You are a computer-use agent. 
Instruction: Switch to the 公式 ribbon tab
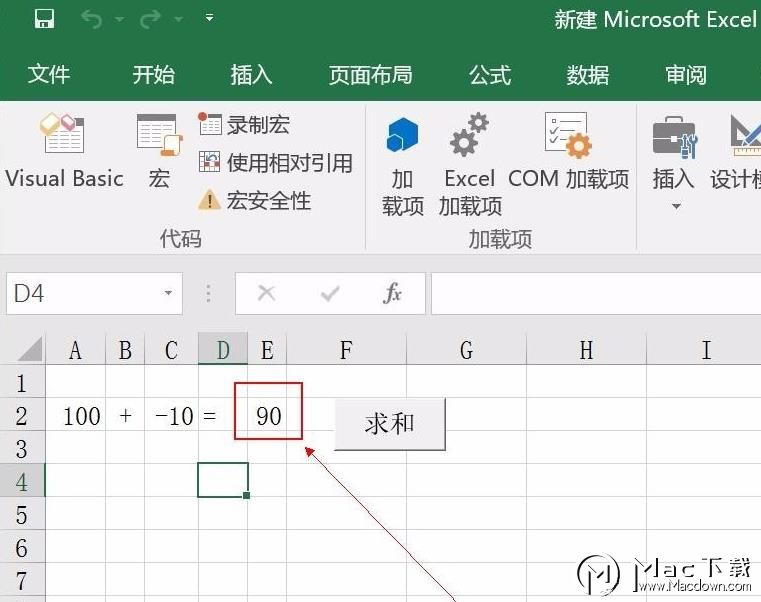[x=490, y=75]
